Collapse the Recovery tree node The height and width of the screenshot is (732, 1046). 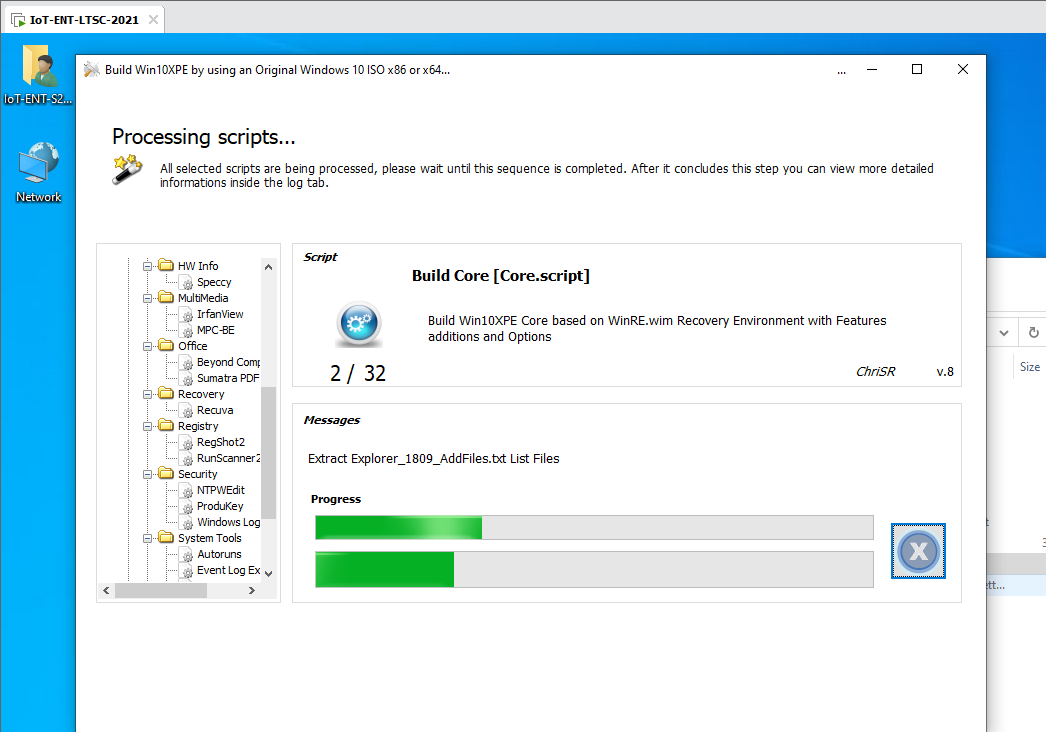point(147,394)
